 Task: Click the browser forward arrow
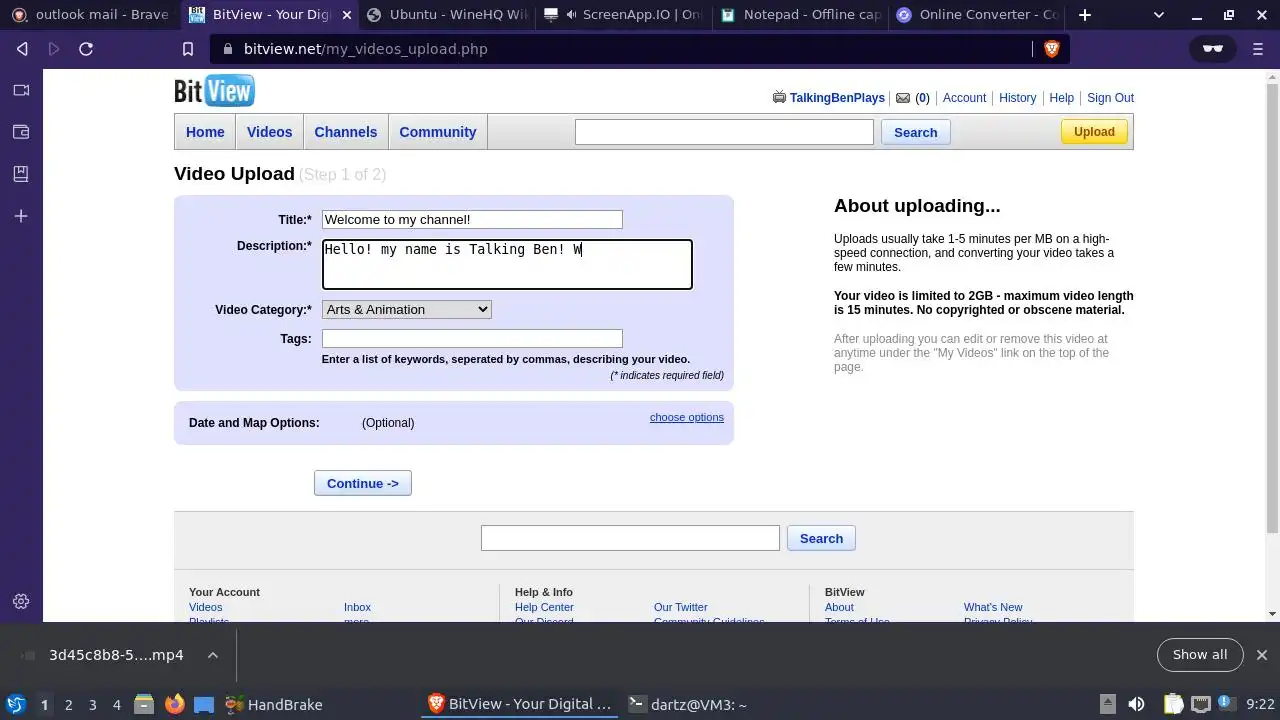[x=54, y=49]
